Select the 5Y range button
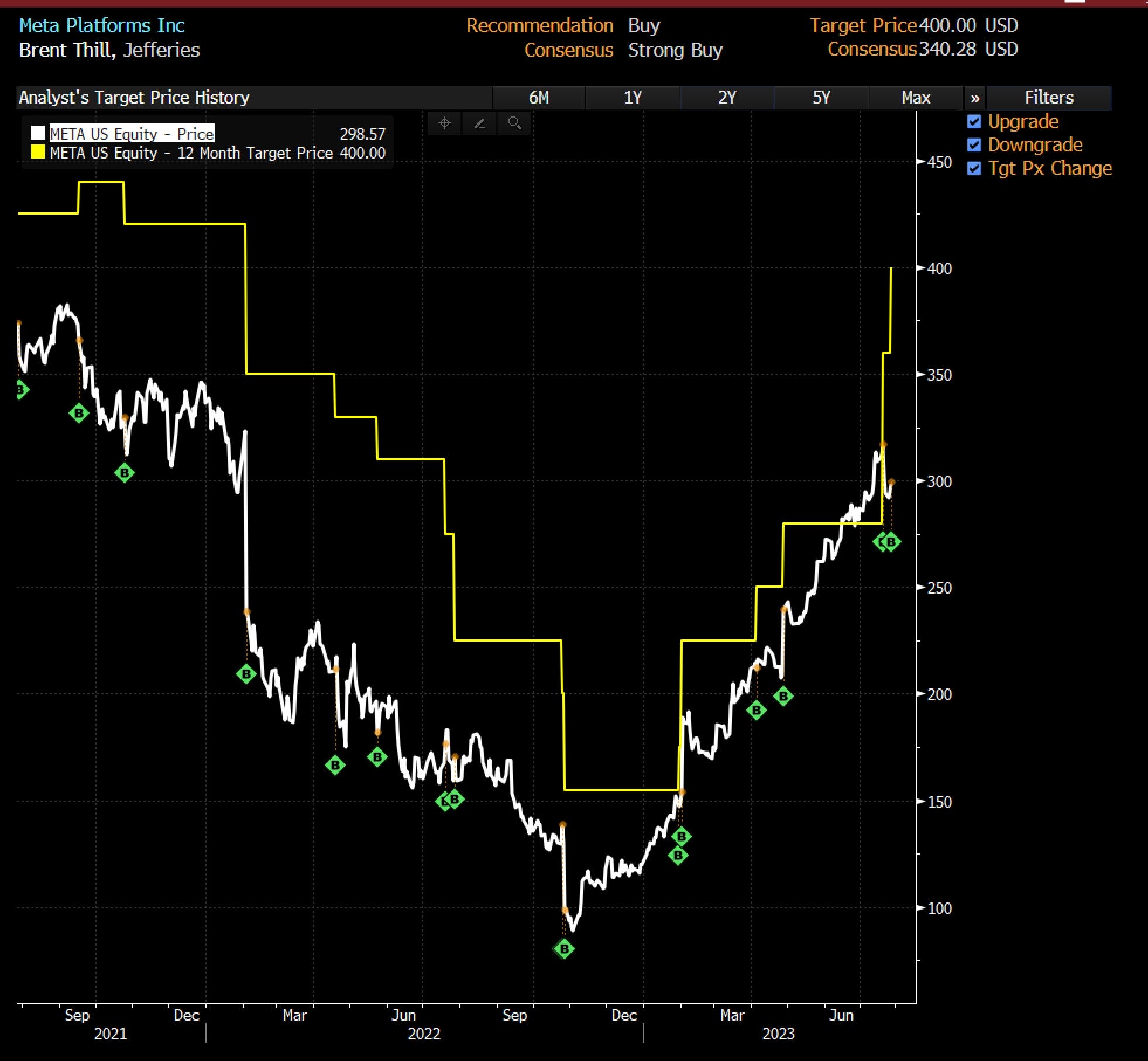1148x1061 pixels. (821, 98)
